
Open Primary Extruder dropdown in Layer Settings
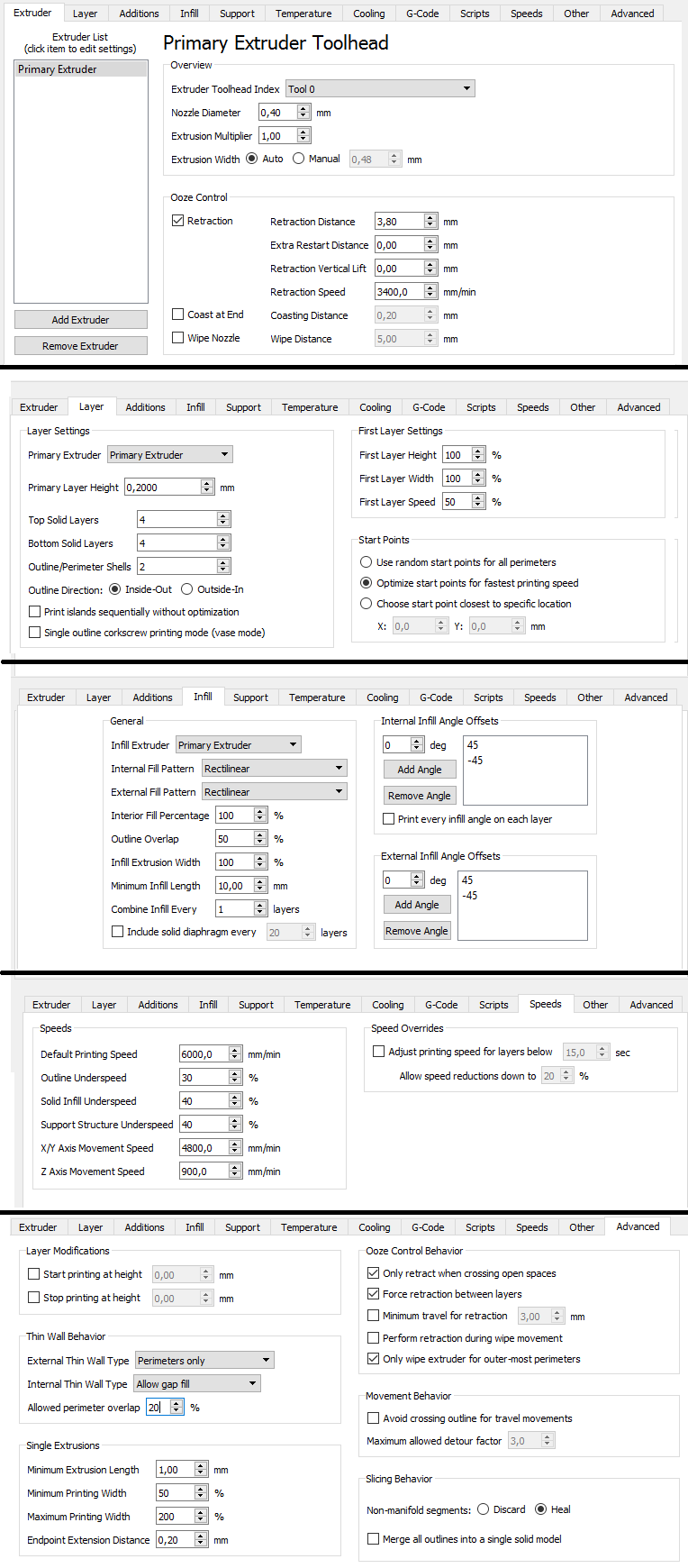(170, 455)
